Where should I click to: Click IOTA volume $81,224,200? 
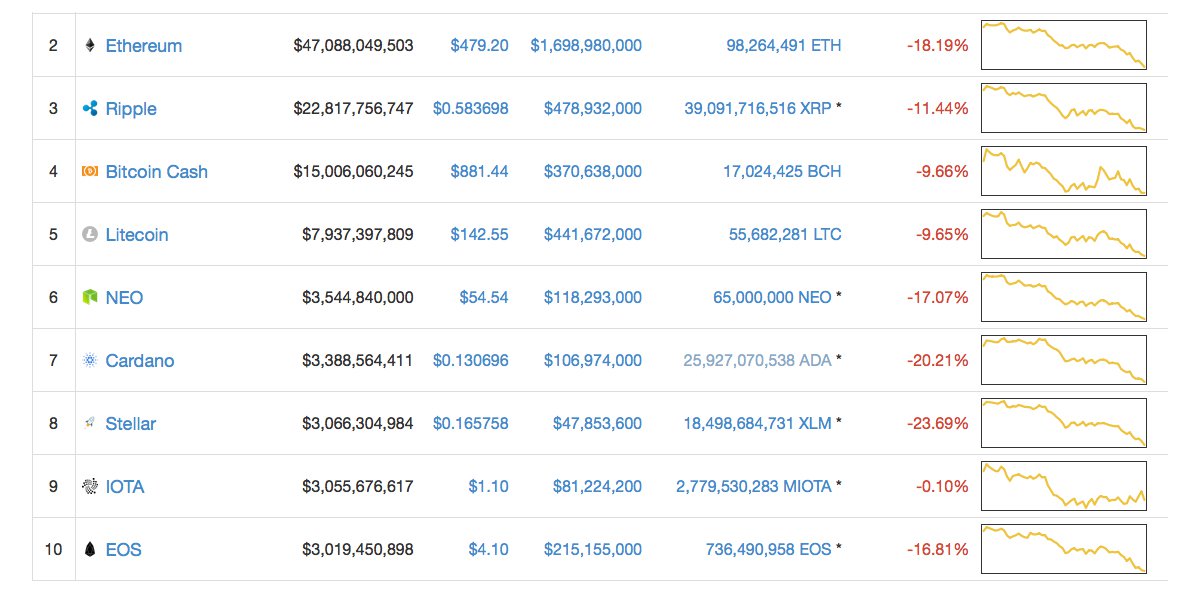point(598,486)
